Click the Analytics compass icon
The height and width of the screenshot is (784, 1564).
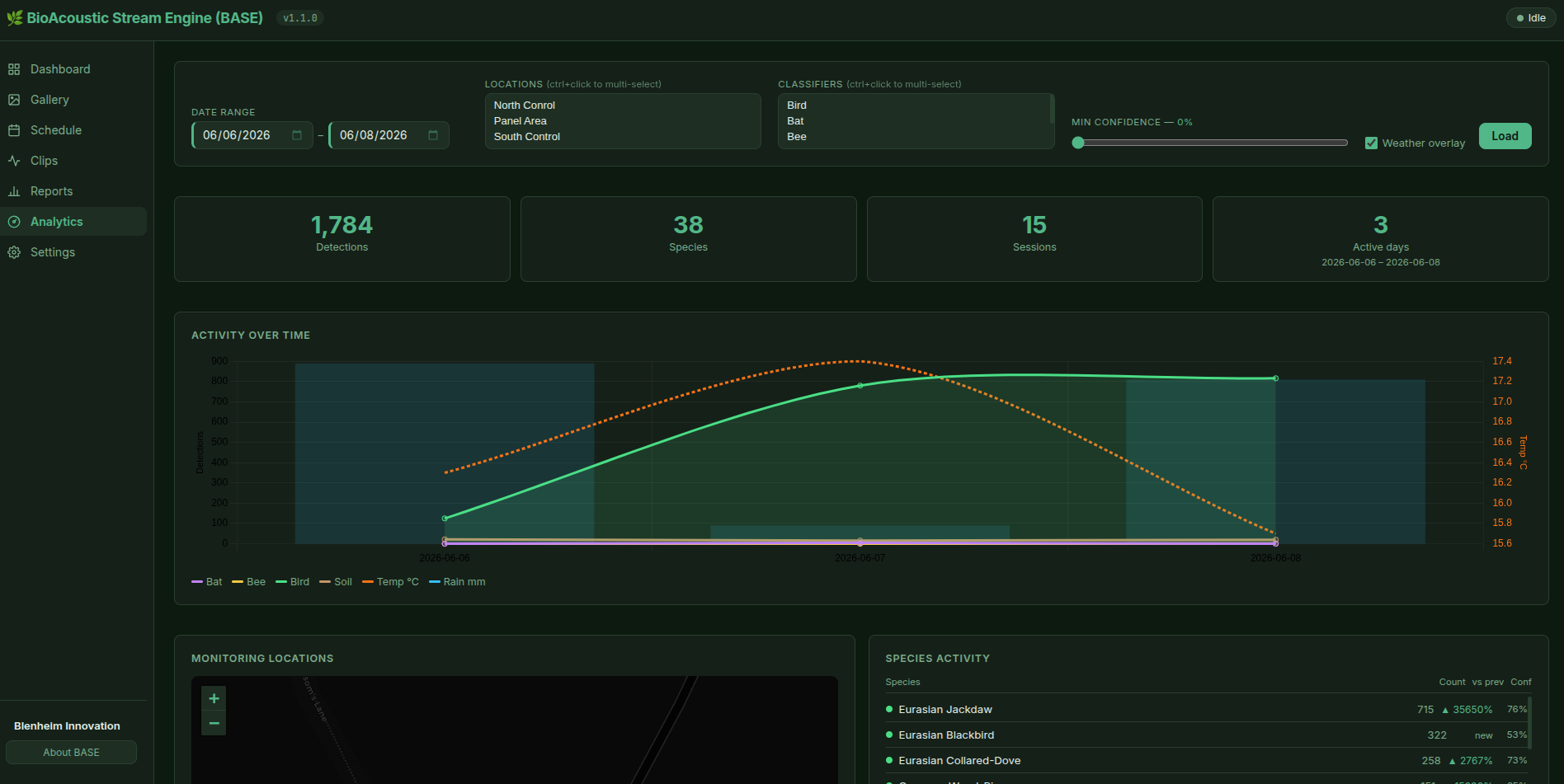14,222
